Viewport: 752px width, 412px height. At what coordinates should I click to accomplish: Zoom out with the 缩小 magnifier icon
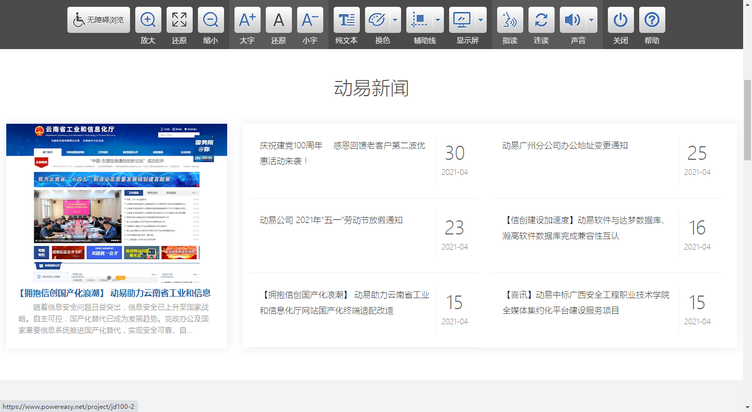pyautogui.click(x=210, y=20)
